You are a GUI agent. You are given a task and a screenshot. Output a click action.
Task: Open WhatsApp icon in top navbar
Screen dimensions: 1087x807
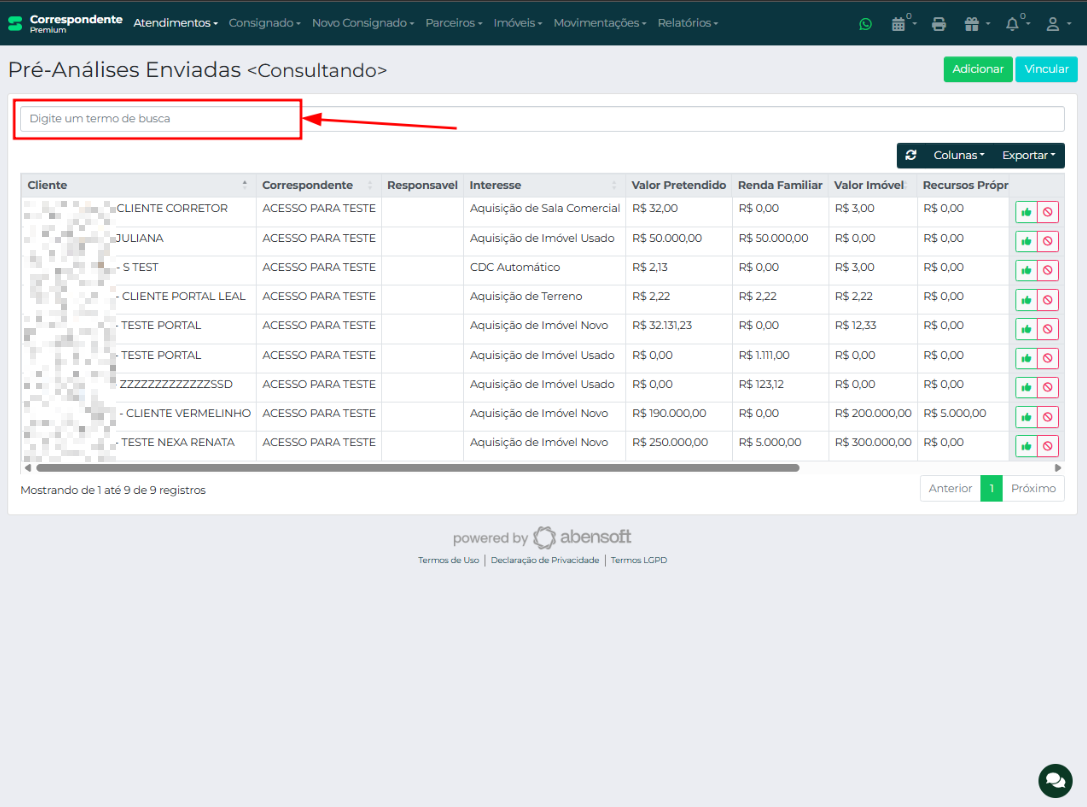(x=865, y=24)
